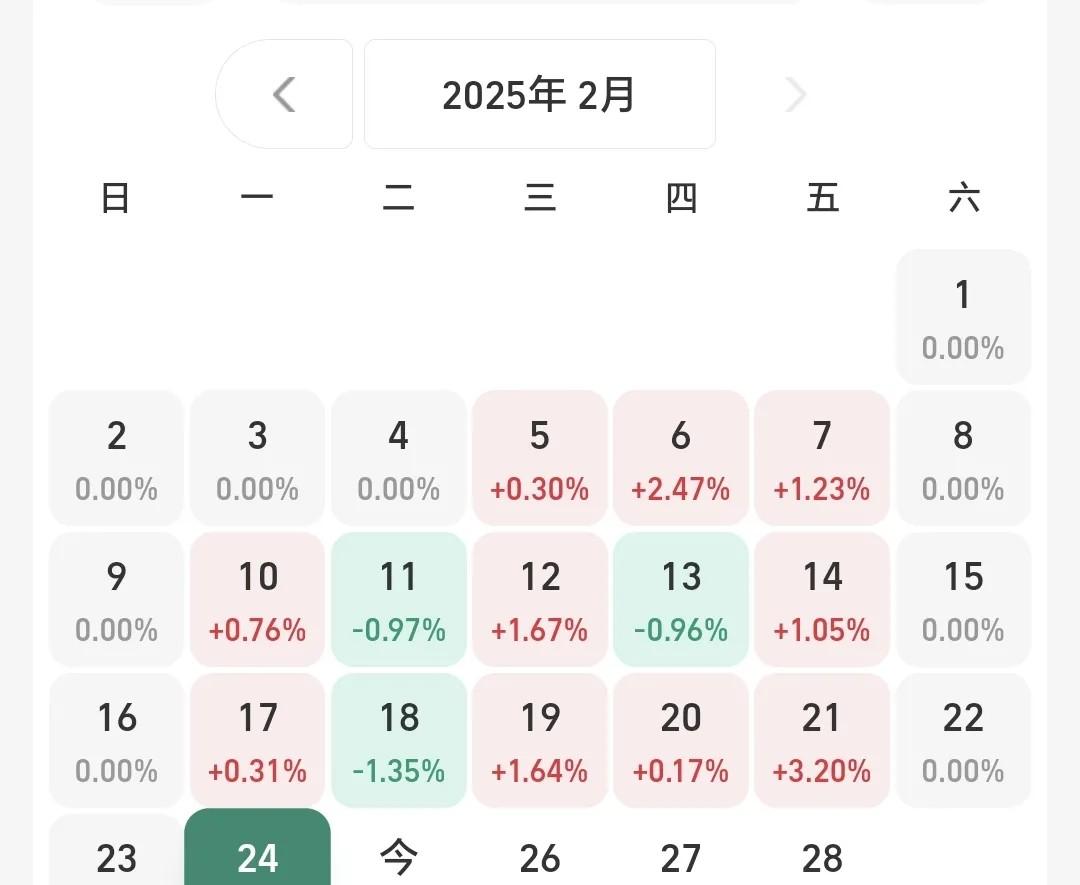The height and width of the screenshot is (885, 1080).
Task: Select February 19 showing +1.64%
Action: pyautogui.click(x=540, y=740)
